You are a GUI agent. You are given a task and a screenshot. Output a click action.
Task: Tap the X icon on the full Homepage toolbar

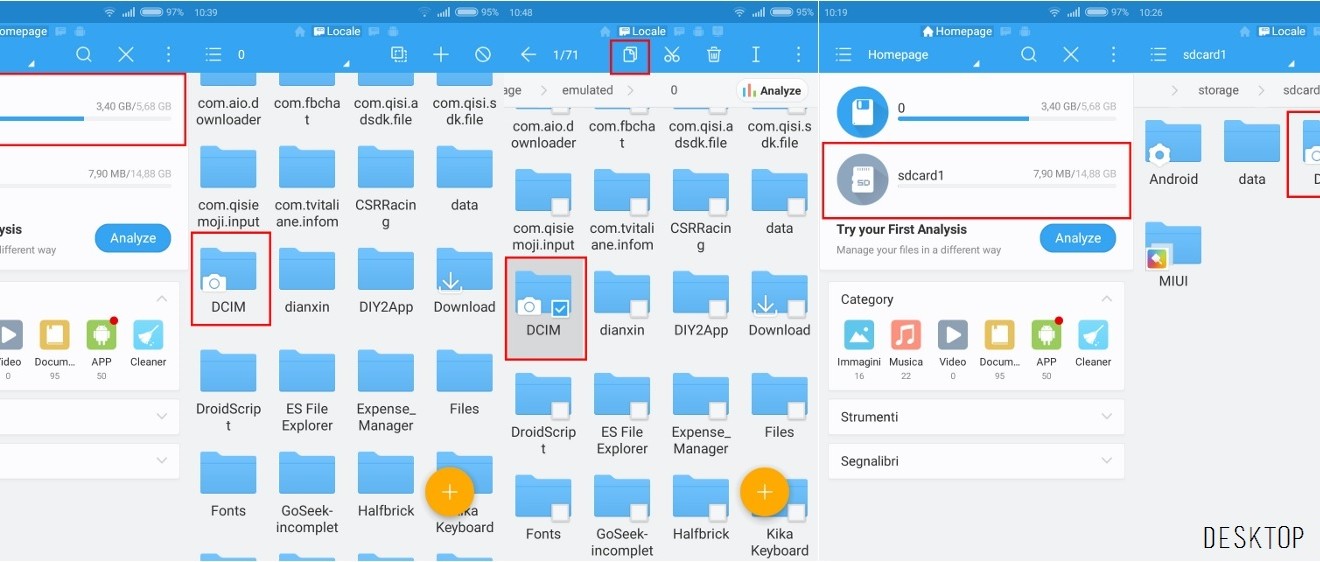coord(1070,55)
